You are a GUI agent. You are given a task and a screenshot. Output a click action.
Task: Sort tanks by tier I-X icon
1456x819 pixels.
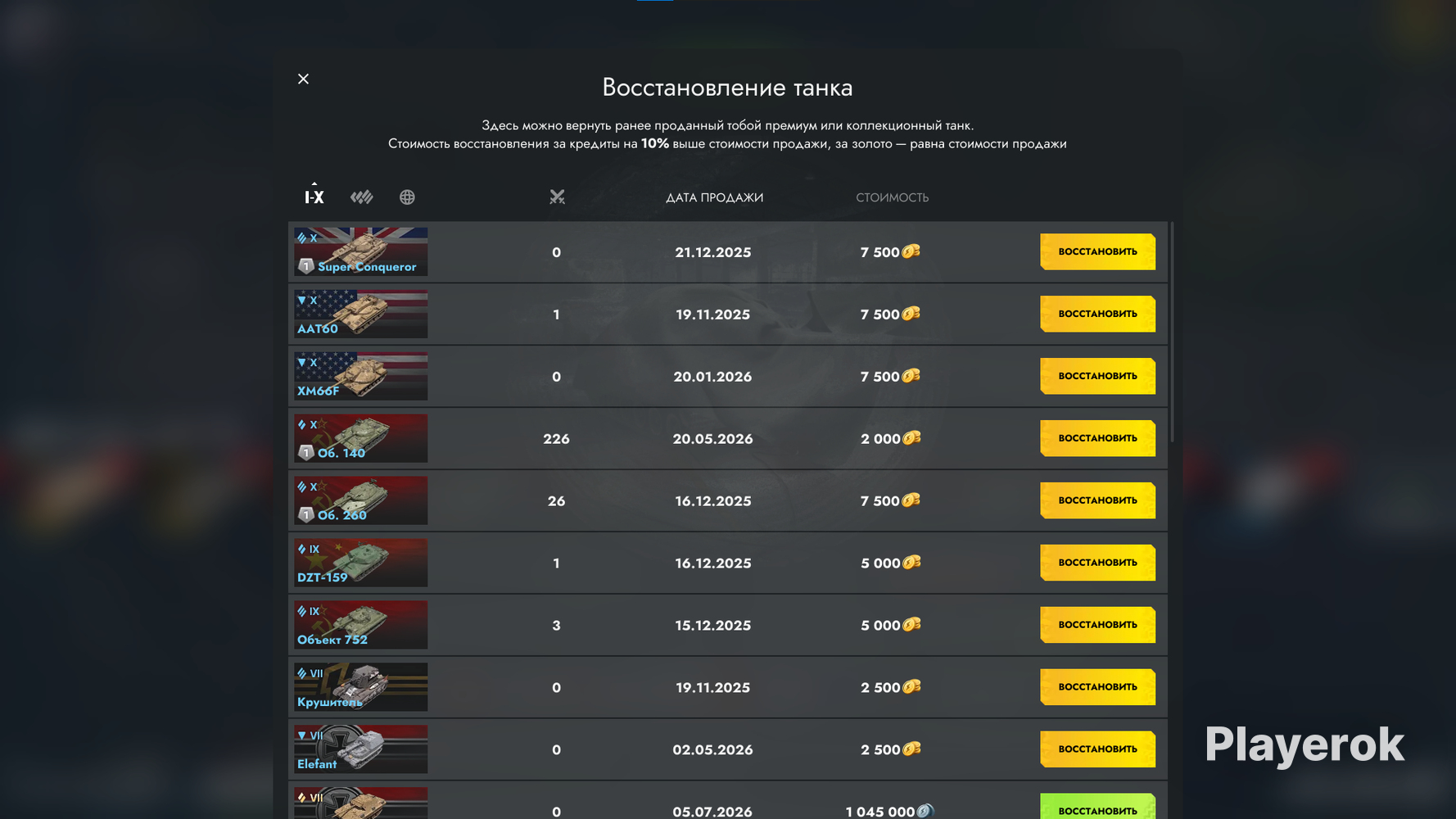click(314, 197)
